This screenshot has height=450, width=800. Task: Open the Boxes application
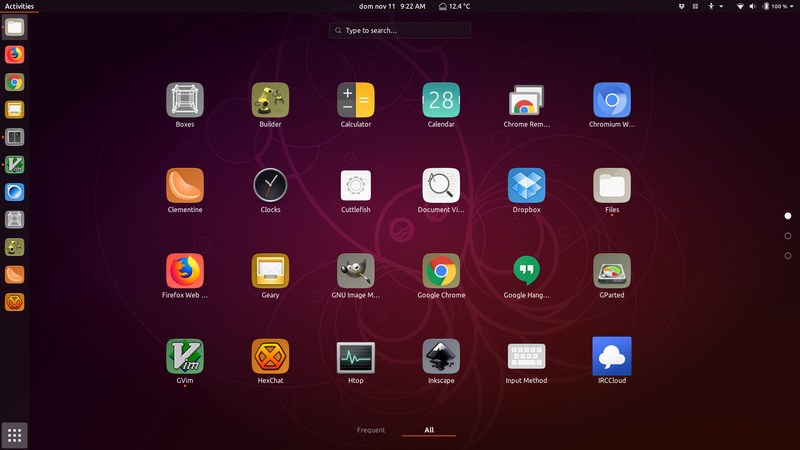(184, 100)
